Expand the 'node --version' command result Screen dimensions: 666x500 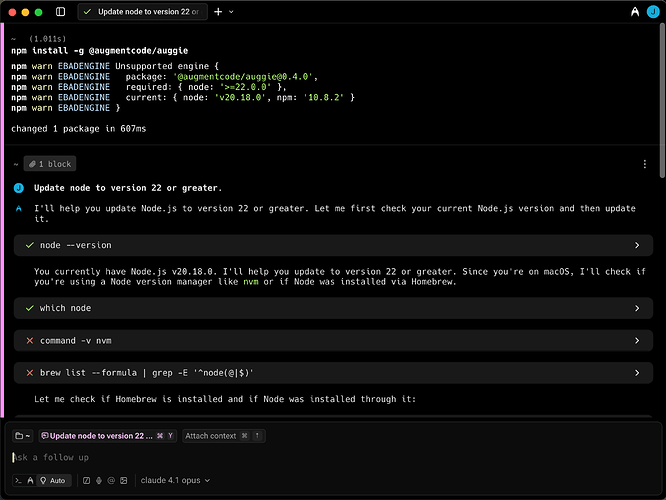[x=333, y=245]
